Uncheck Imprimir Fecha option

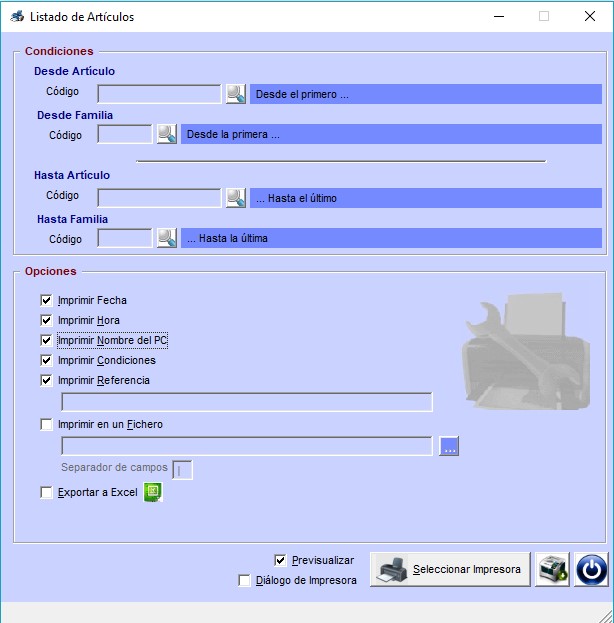[x=46, y=300]
